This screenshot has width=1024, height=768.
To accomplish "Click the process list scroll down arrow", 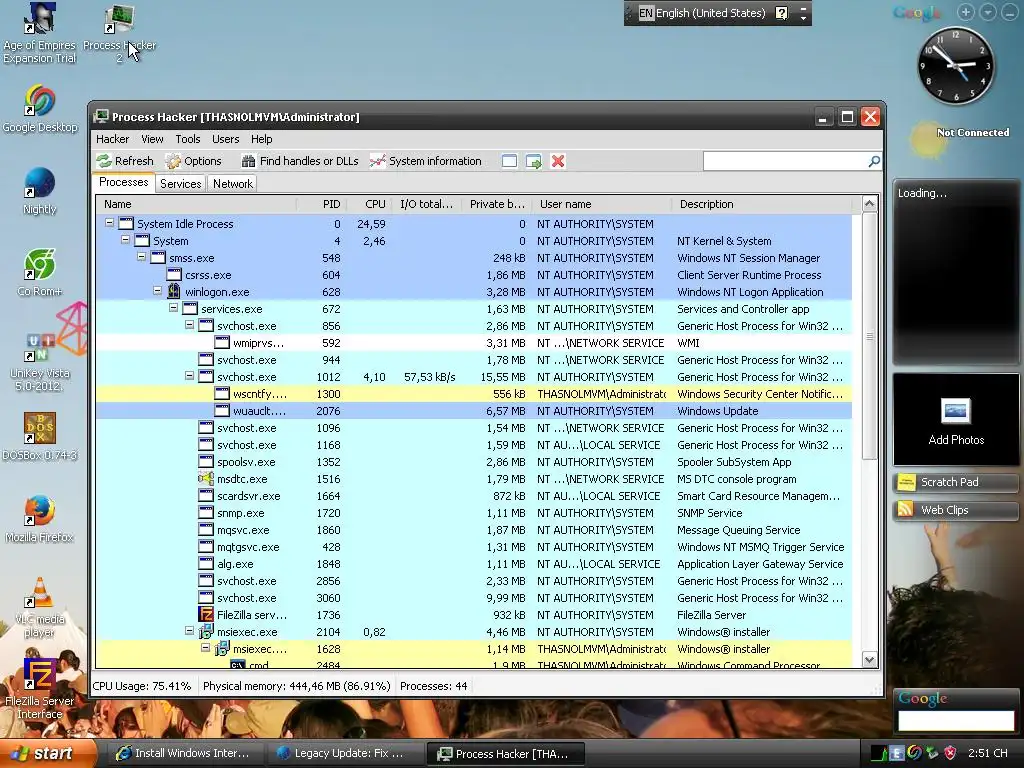I will click(869, 660).
